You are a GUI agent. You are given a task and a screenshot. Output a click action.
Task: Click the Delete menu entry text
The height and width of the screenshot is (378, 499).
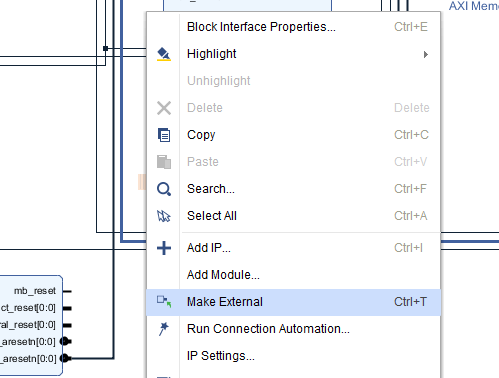pyautogui.click(x=205, y=108)
